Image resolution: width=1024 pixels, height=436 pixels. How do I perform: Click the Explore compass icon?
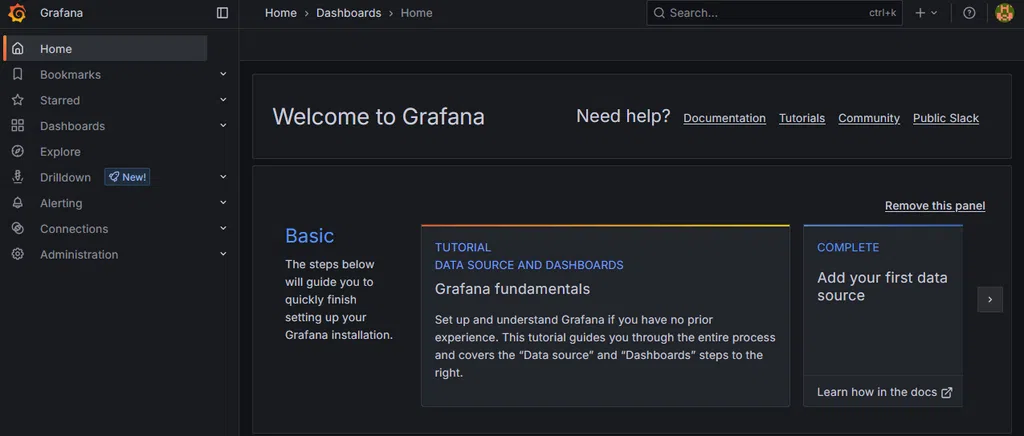click(x=18, y=151)
